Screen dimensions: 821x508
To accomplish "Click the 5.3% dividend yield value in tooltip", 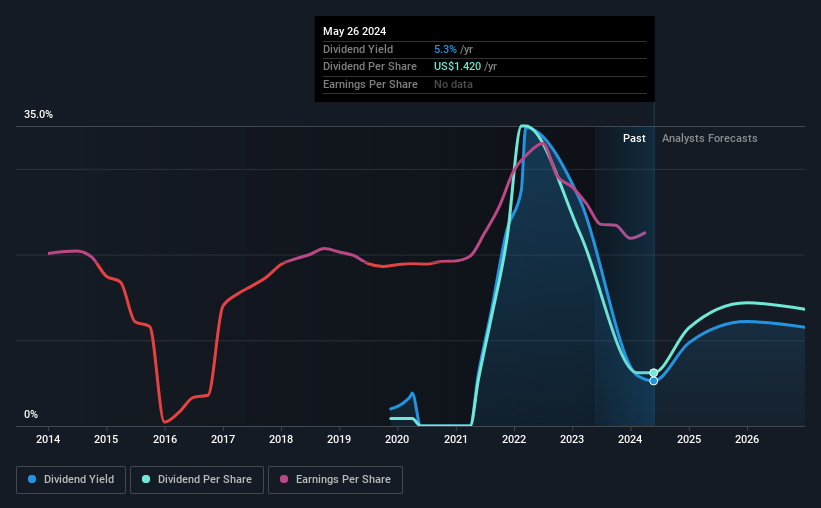I will 446,49.
